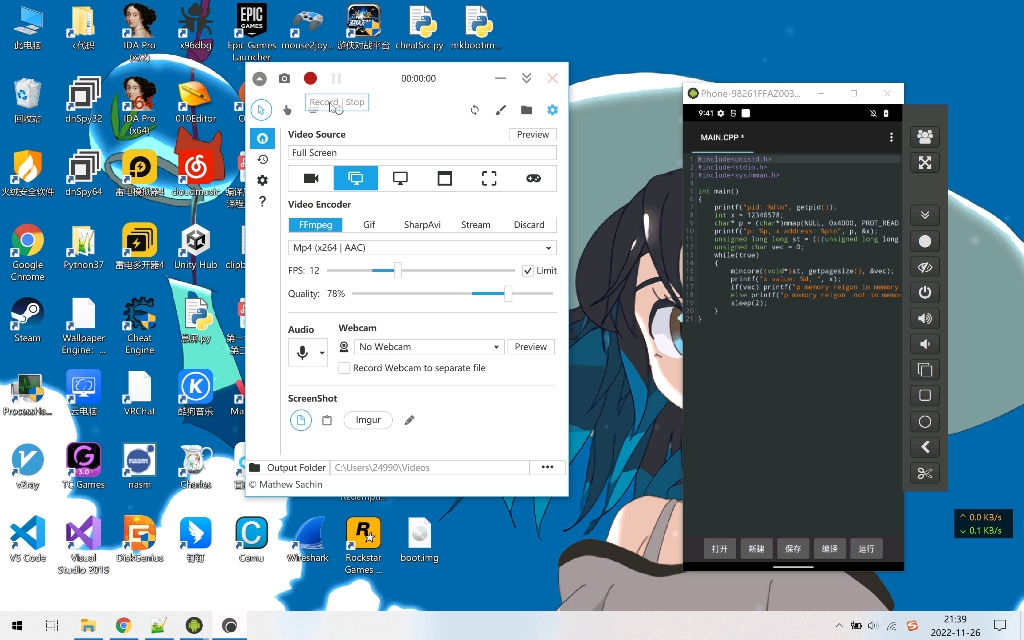This screenshot has height=640, width=1024.
Task: Edit screenshots with the pencil icon
Action: 409,420
